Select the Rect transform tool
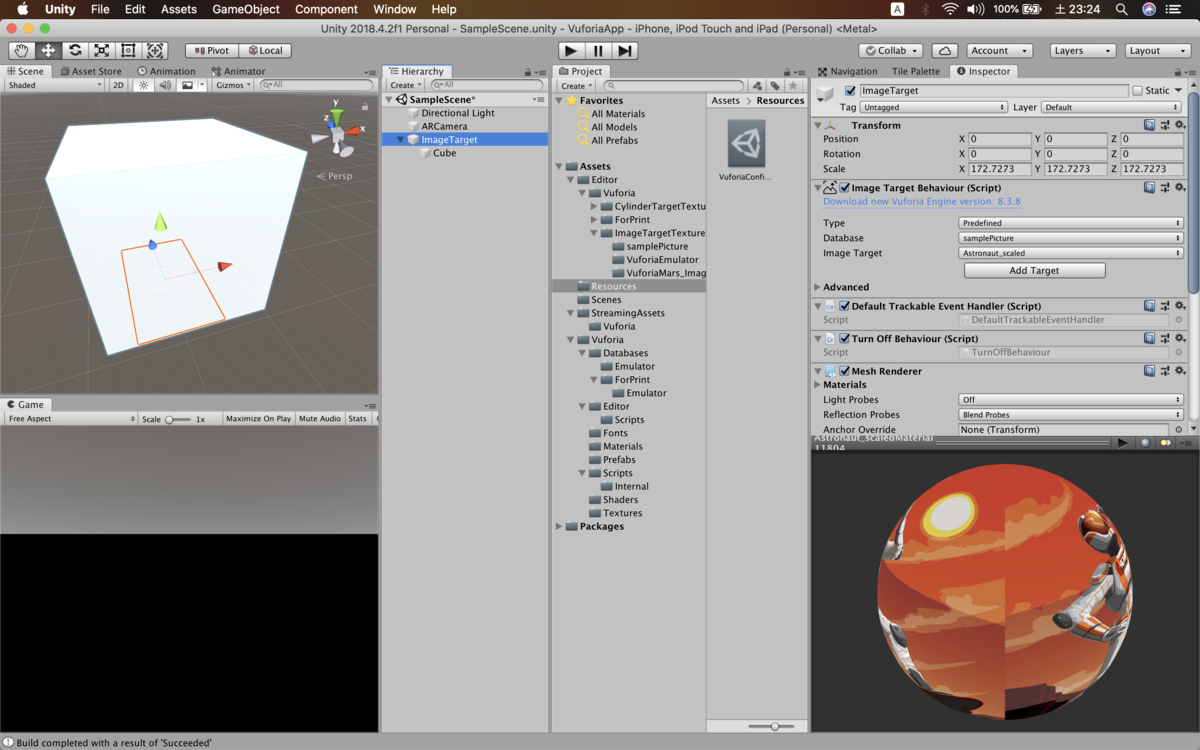The width and height of the screenshot is (1200, 750). click(x=127, y=50)
